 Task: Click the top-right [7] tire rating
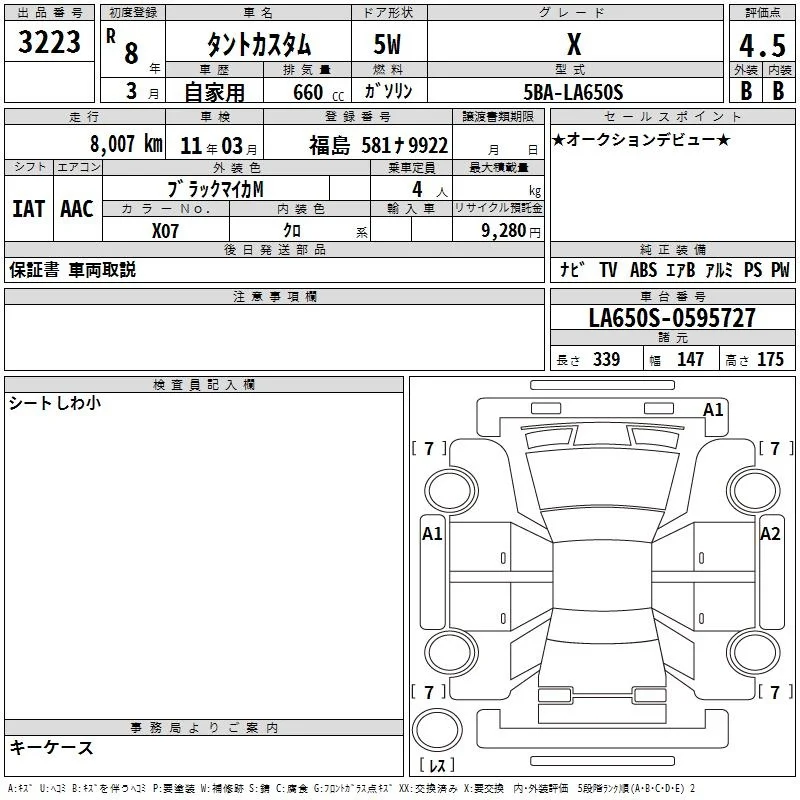pos(775,448)
